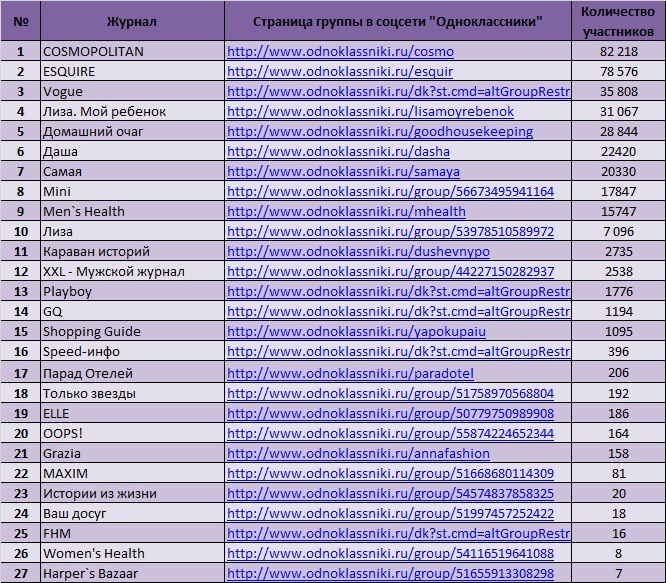Open the Парад Отелей paradotel link
This screenshot has height=583, width=666.
[x=350, y=373]
